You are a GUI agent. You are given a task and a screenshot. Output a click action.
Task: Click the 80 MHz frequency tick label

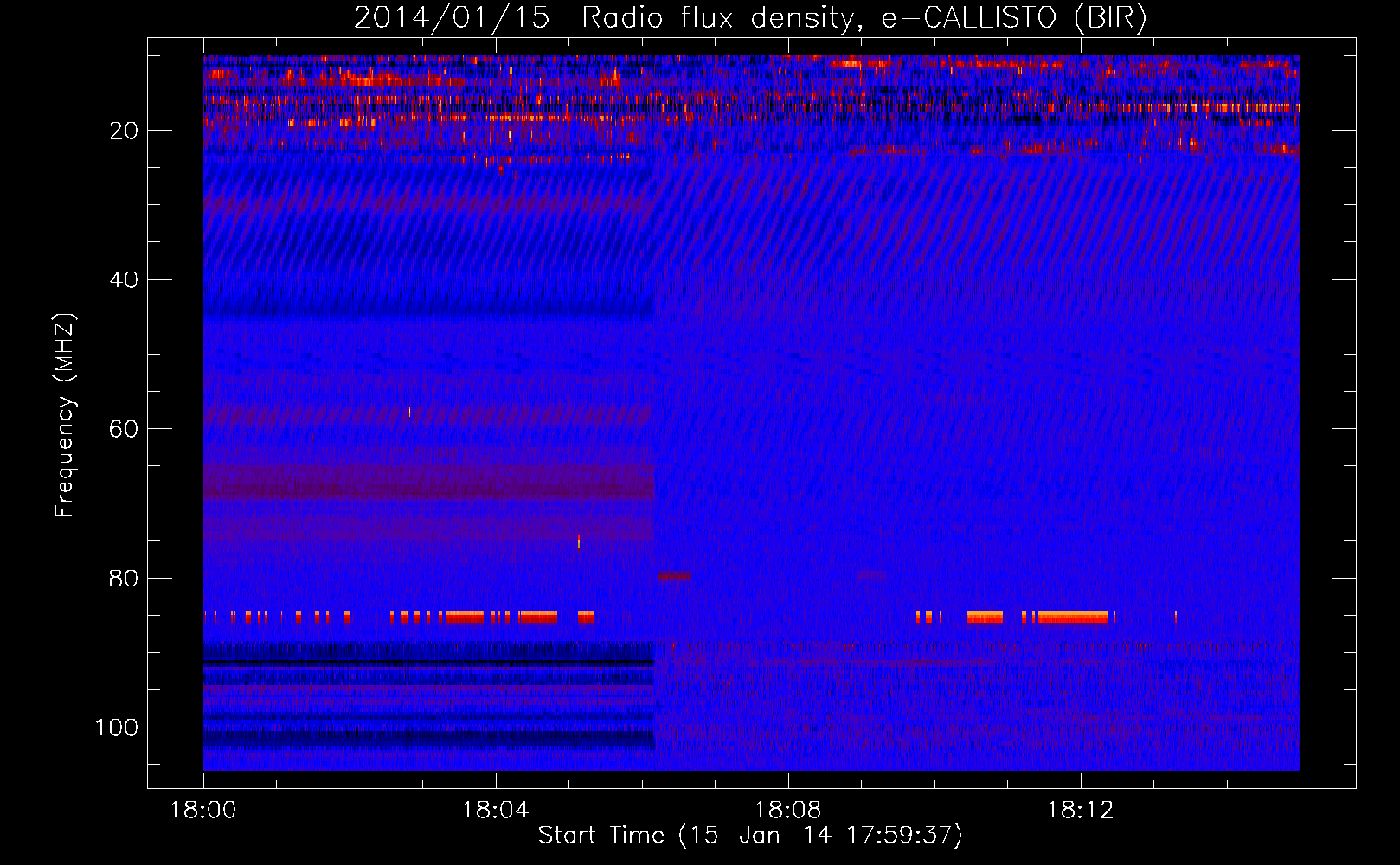125,579
